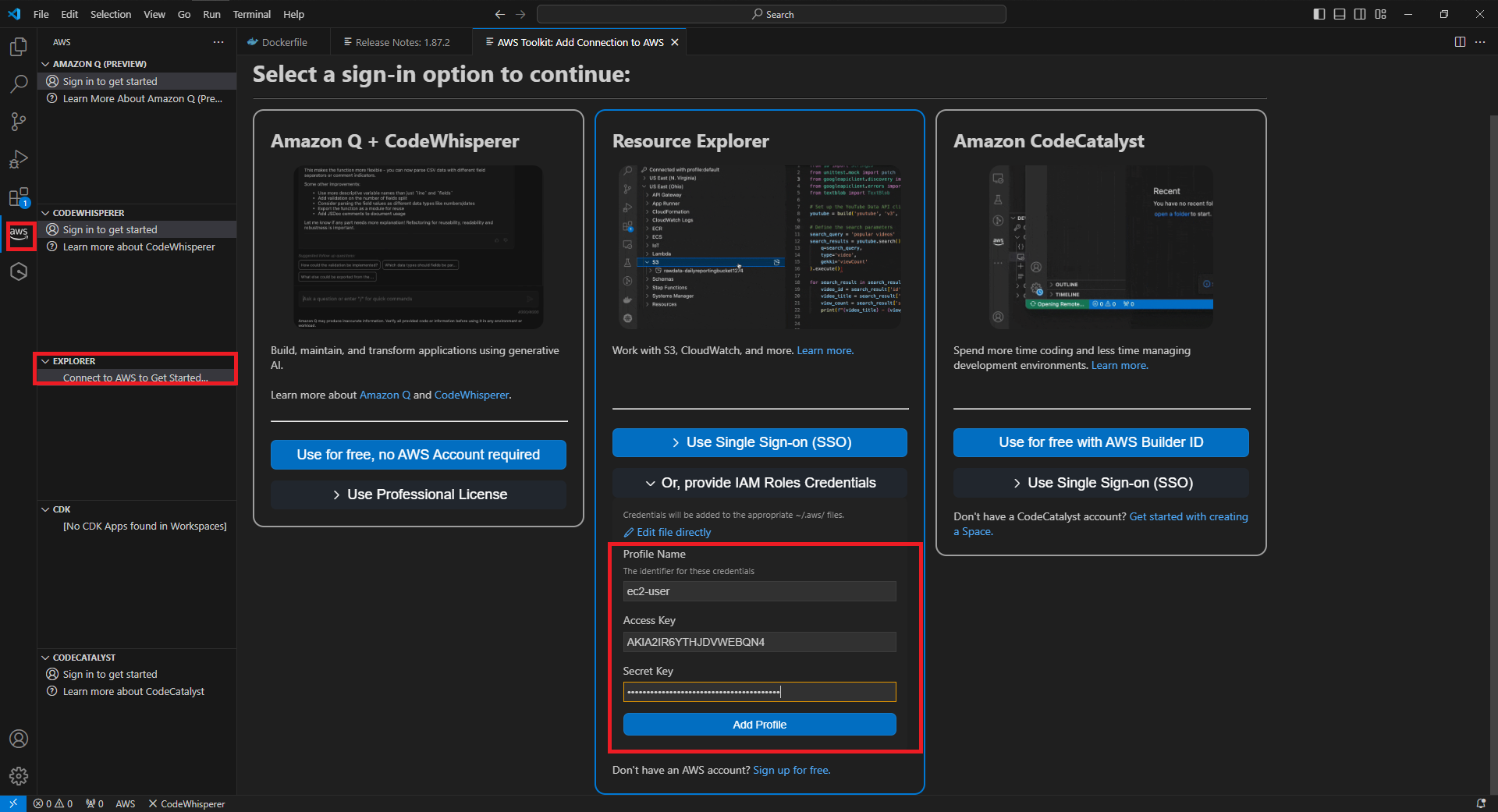Open the hexagon icon view below AWS

tap(19, 271)
